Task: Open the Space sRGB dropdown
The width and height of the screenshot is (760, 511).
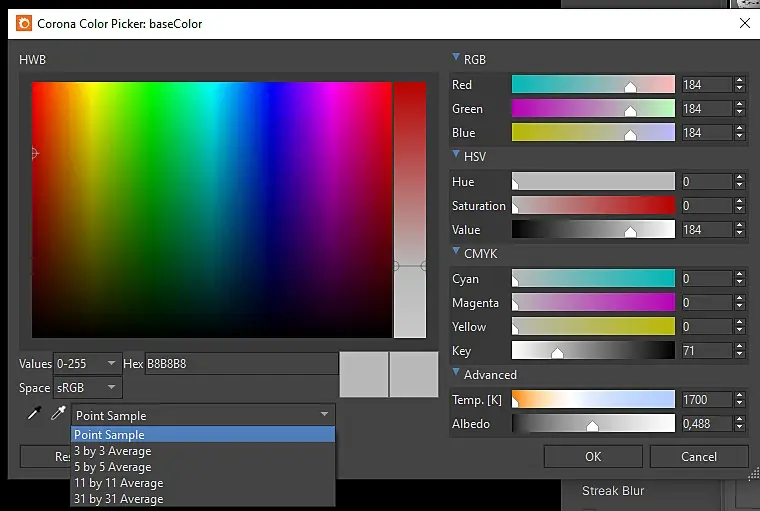Action: 88,388
